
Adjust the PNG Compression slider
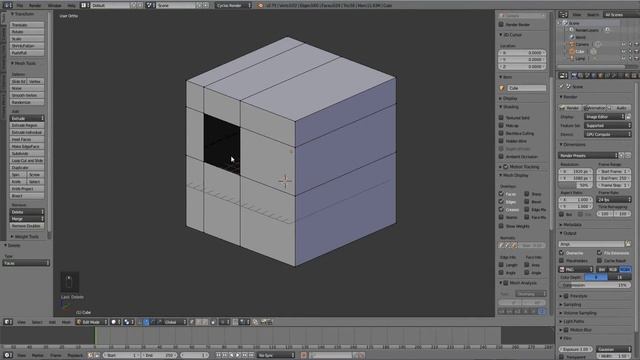[595, 285]
